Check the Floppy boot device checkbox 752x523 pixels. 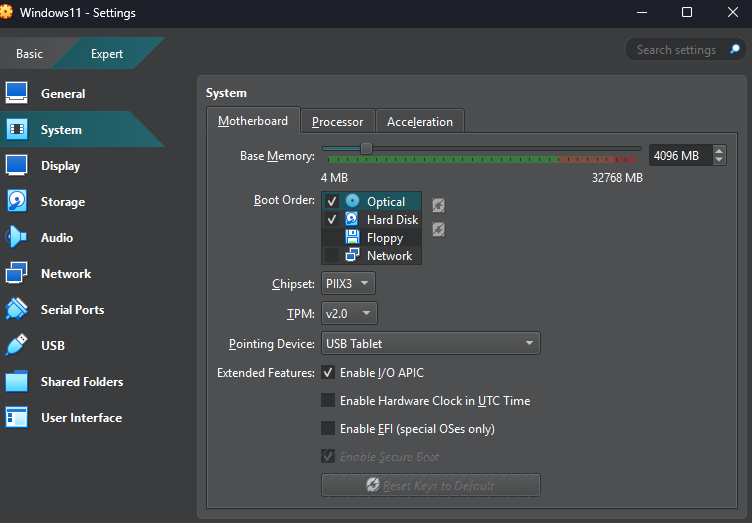331,237
